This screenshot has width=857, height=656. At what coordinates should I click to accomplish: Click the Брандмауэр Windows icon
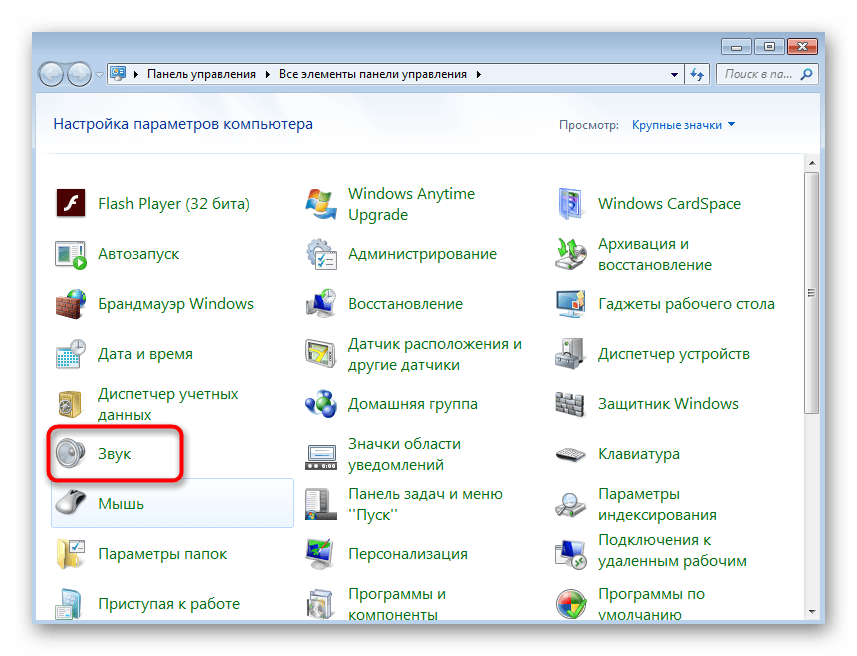coord(71,304)
